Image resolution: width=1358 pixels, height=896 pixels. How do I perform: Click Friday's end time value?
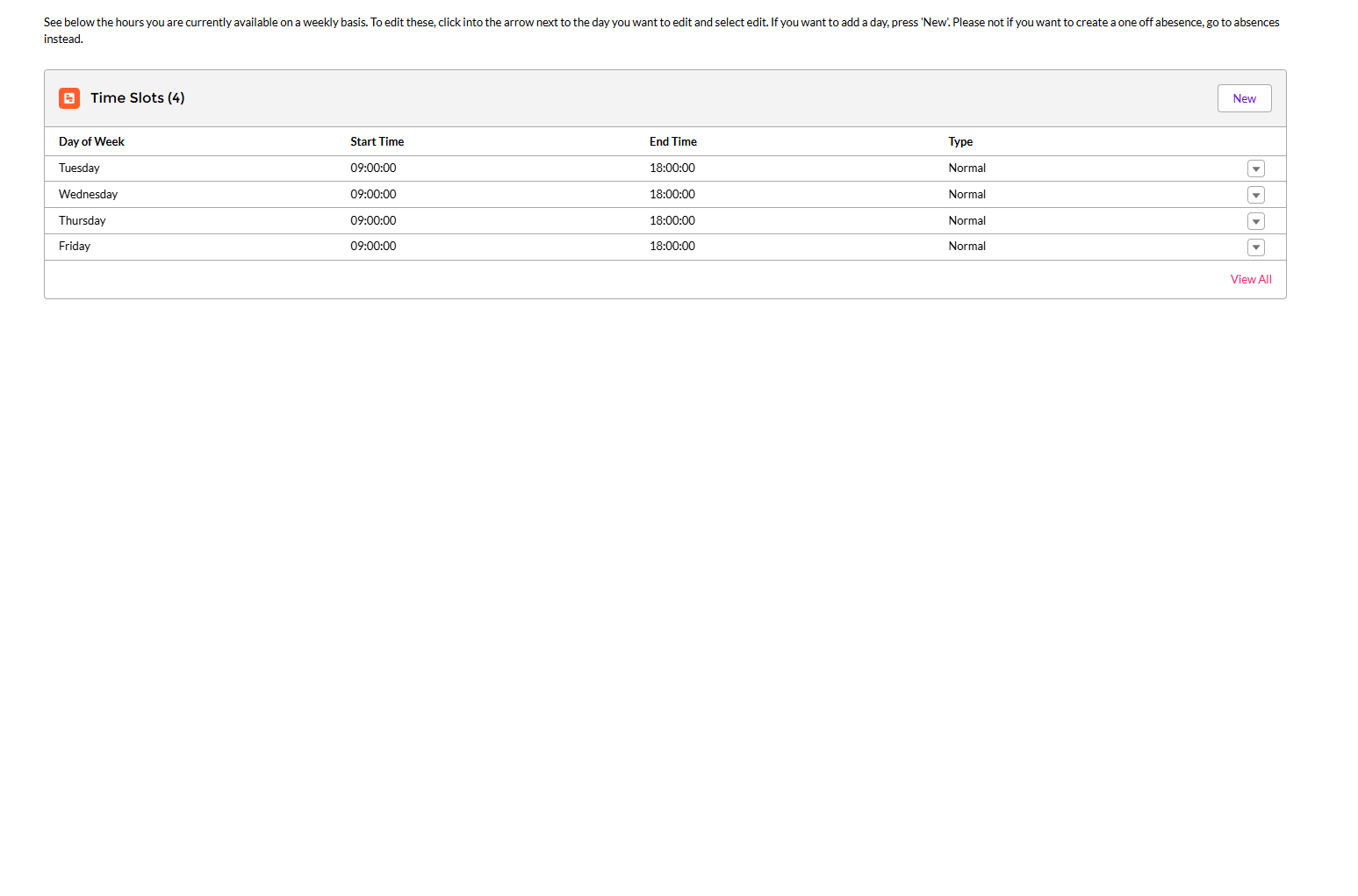[x=672, y=247]
